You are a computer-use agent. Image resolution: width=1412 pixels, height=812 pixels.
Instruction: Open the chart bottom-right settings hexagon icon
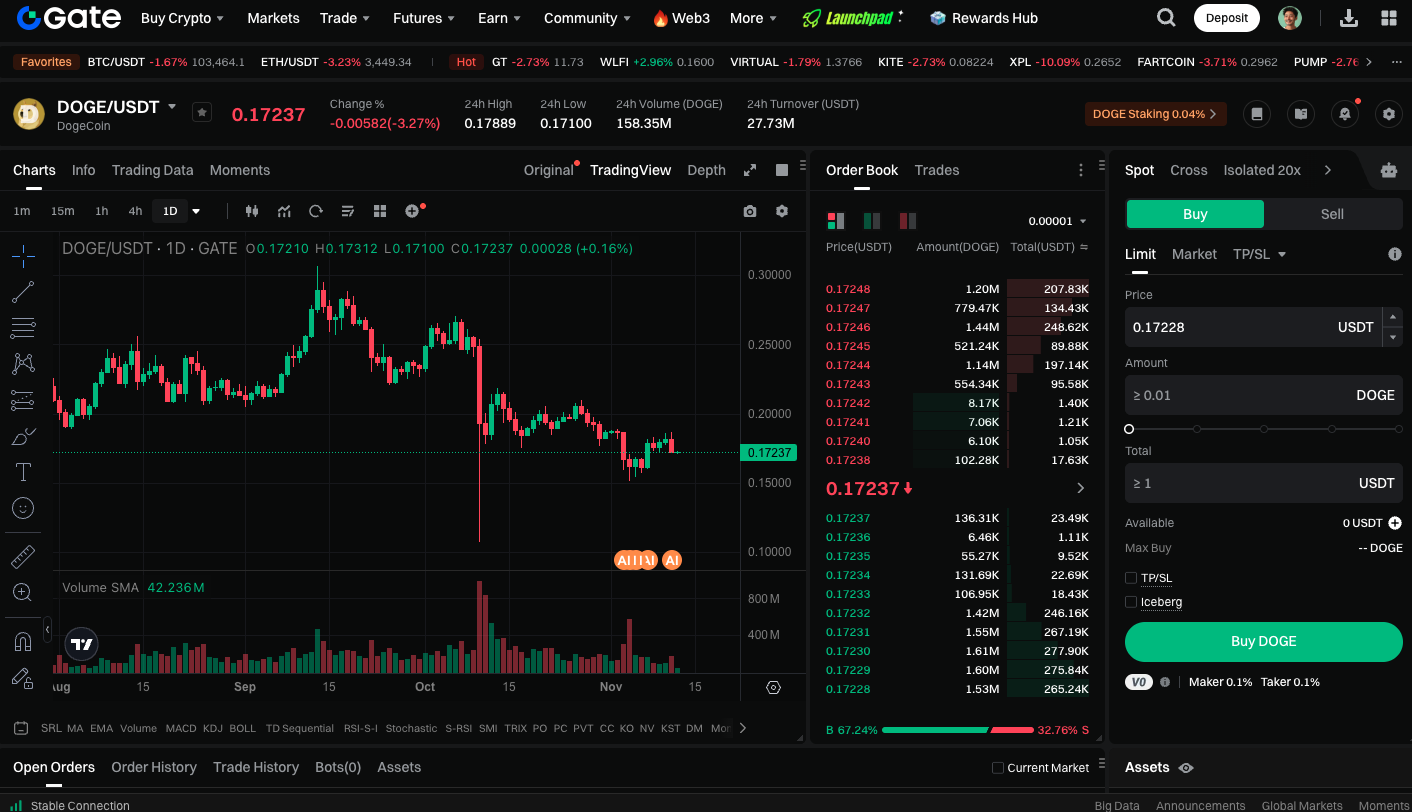pyautogui.click(x=773, y=687)
